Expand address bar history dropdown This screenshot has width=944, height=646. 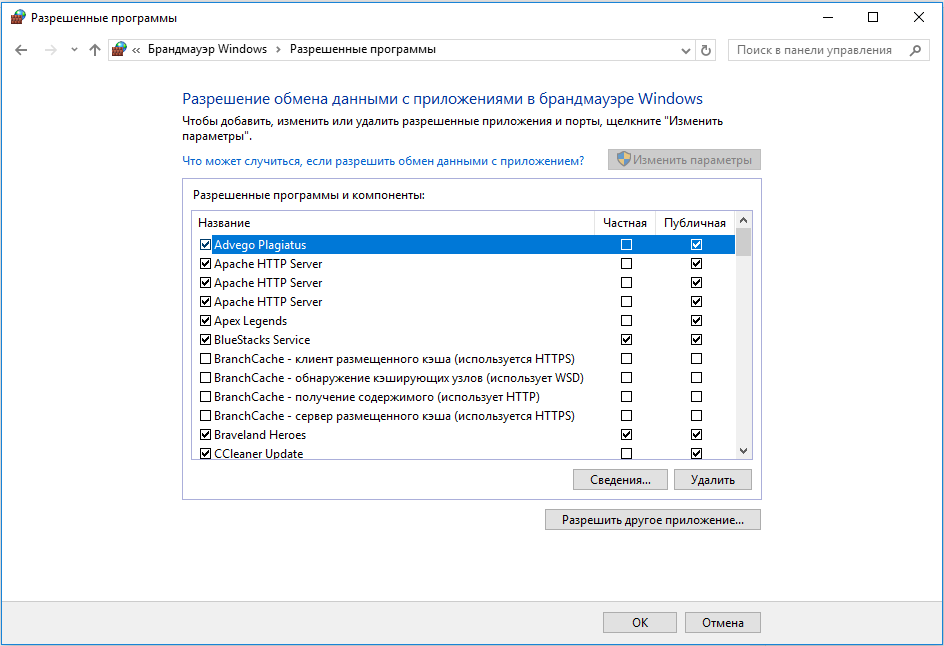click(685, 51)
